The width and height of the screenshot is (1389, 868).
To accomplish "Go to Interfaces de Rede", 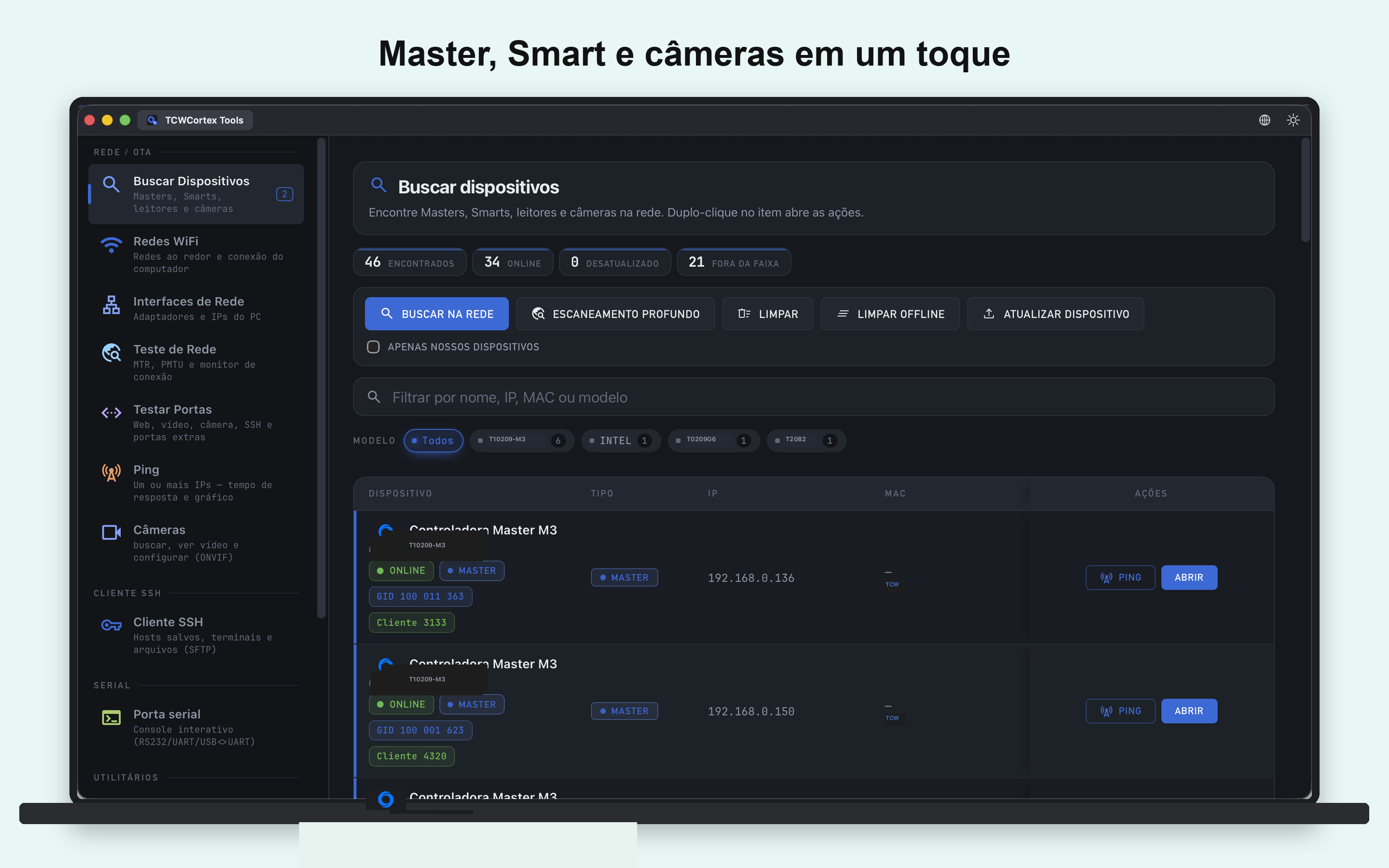I will (196, 308).
